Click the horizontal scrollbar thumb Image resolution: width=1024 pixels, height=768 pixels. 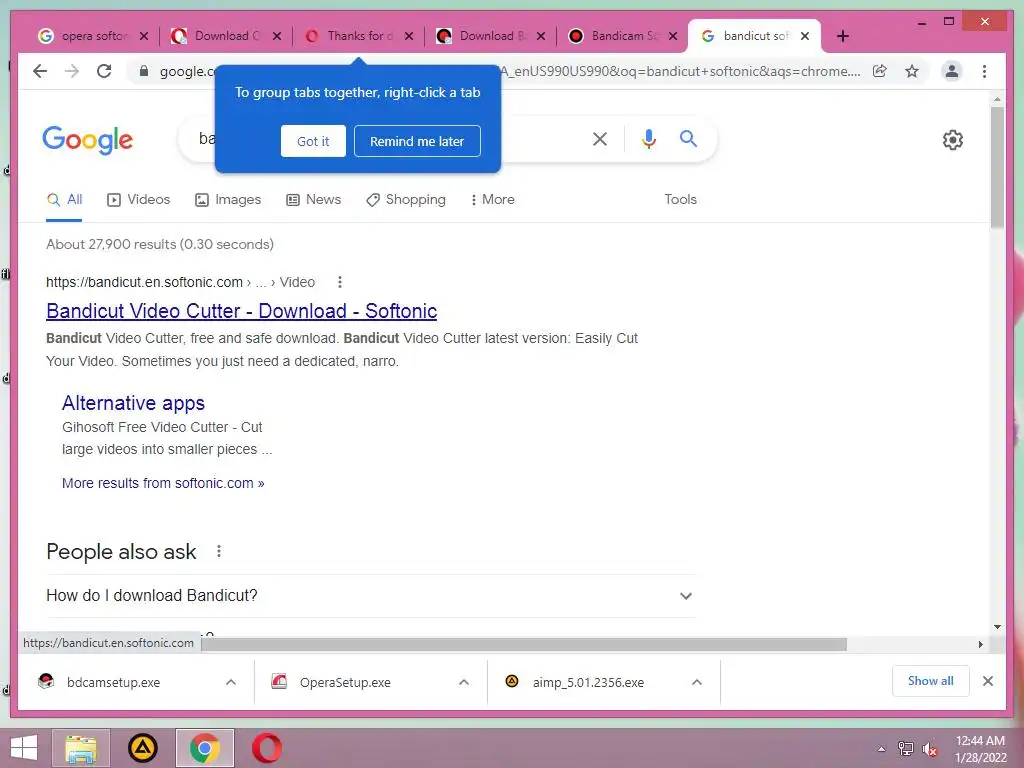click(524, 645)
